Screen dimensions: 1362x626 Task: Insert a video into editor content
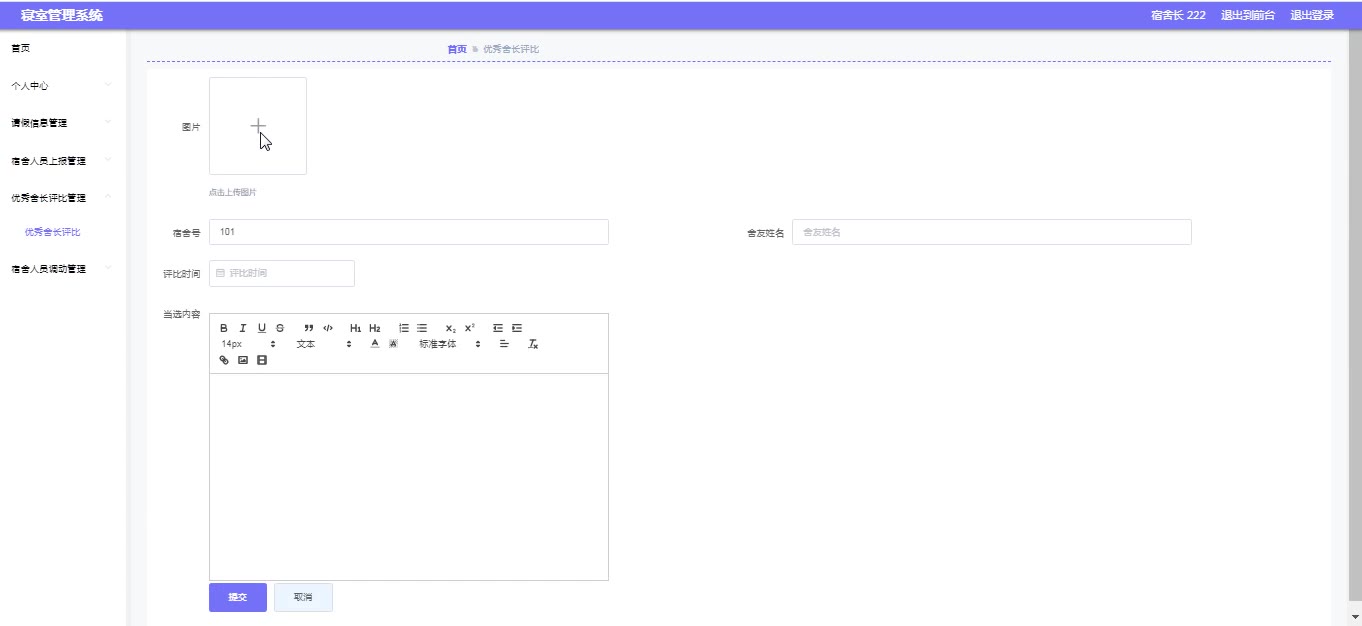tap(262, 360)
